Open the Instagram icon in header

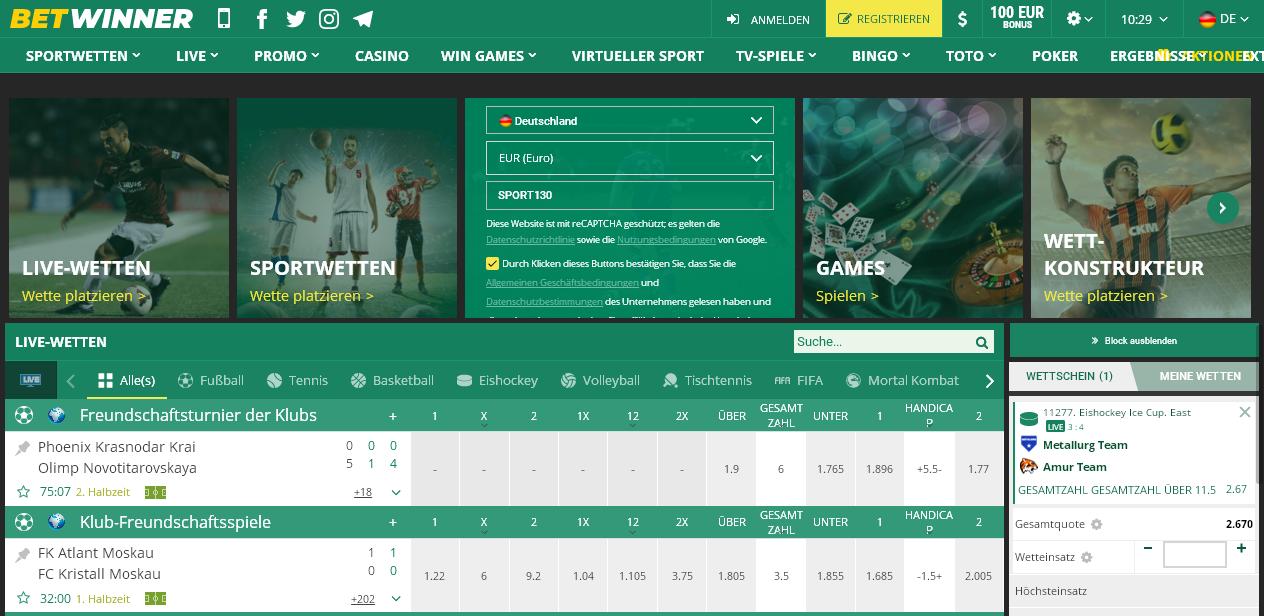(329, 19)
